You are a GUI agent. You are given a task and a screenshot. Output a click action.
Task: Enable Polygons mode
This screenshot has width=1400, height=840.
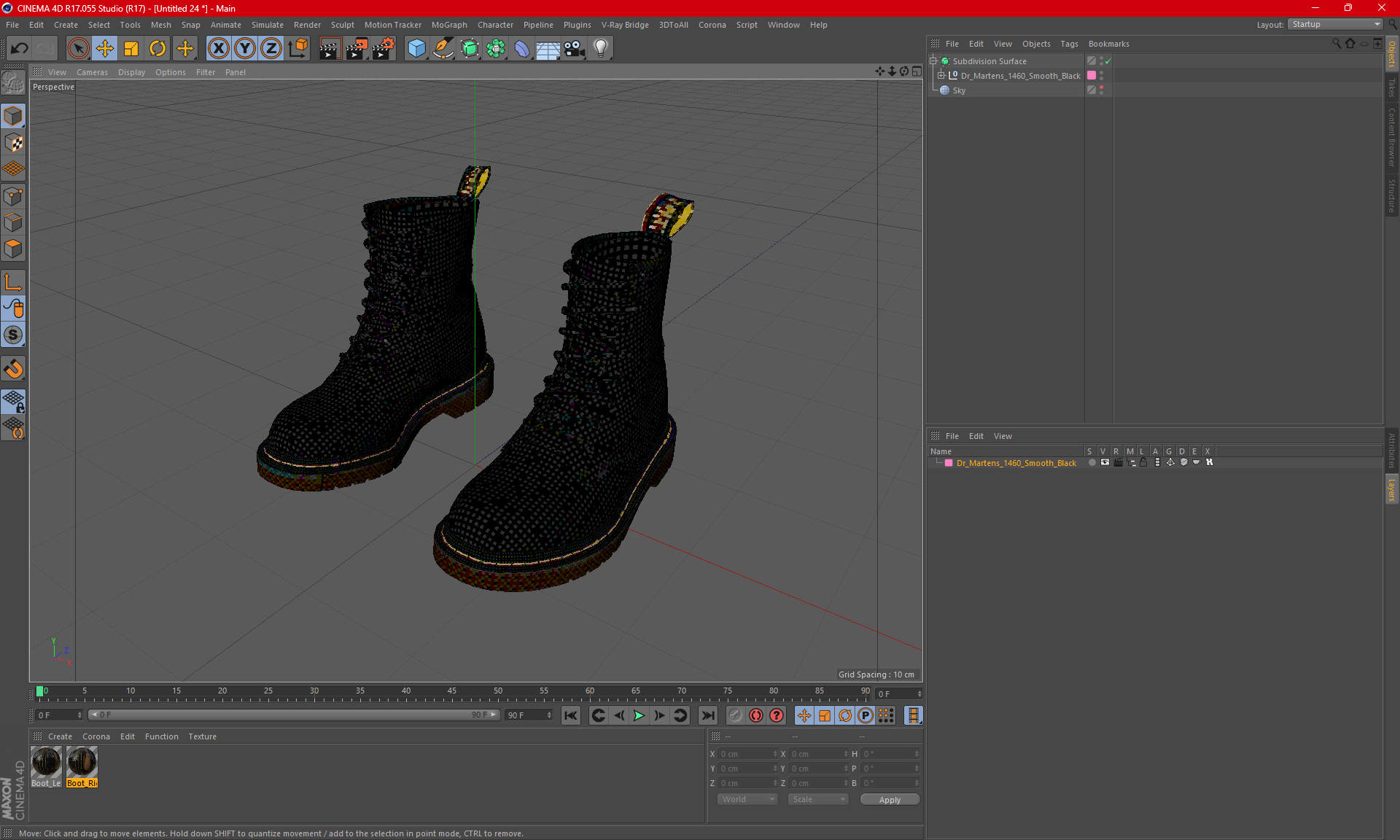[13, 249]
